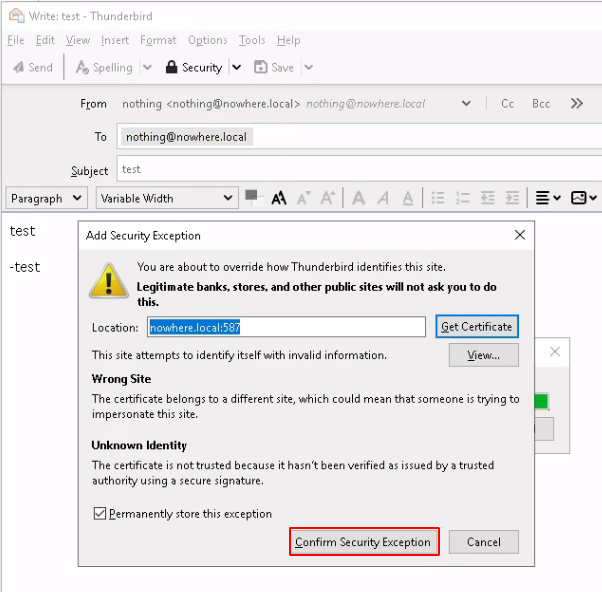Click the To recipient pill nothing@nowhere.local
The image size is (602, 592).
pyautogui.click(x=187, y=137)
